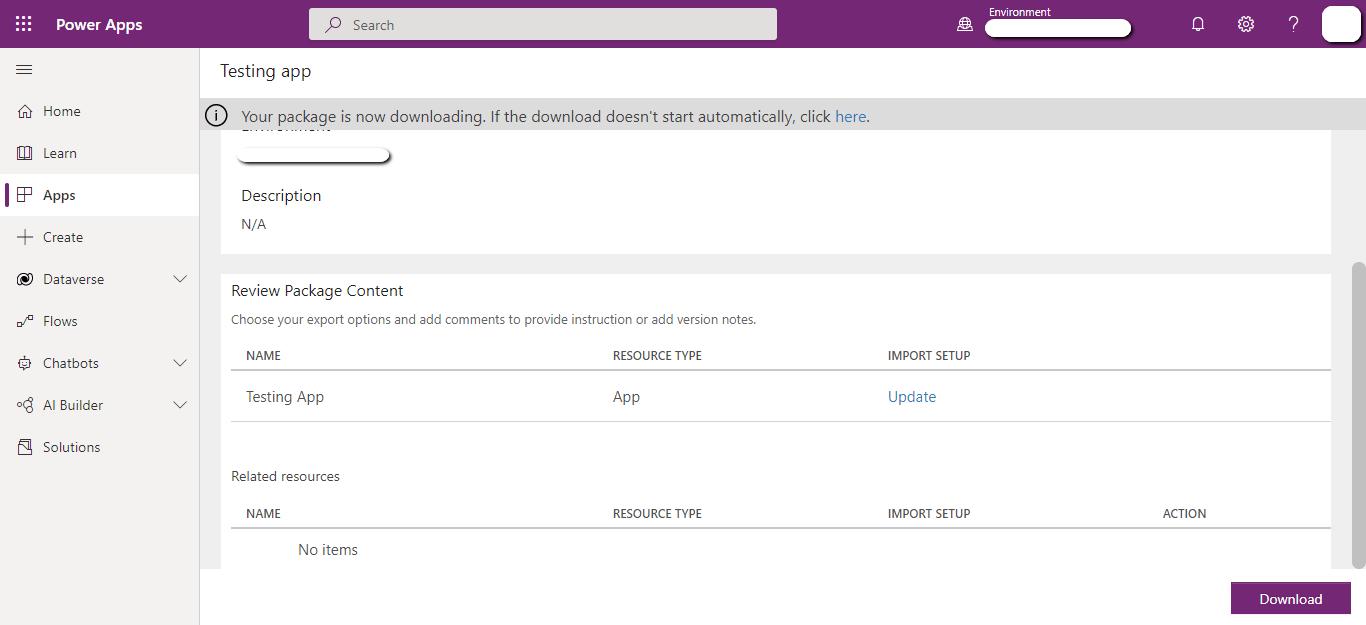Click the ACTION column header
Screen dimensions: 1366x625
(x=1184, y=513)
